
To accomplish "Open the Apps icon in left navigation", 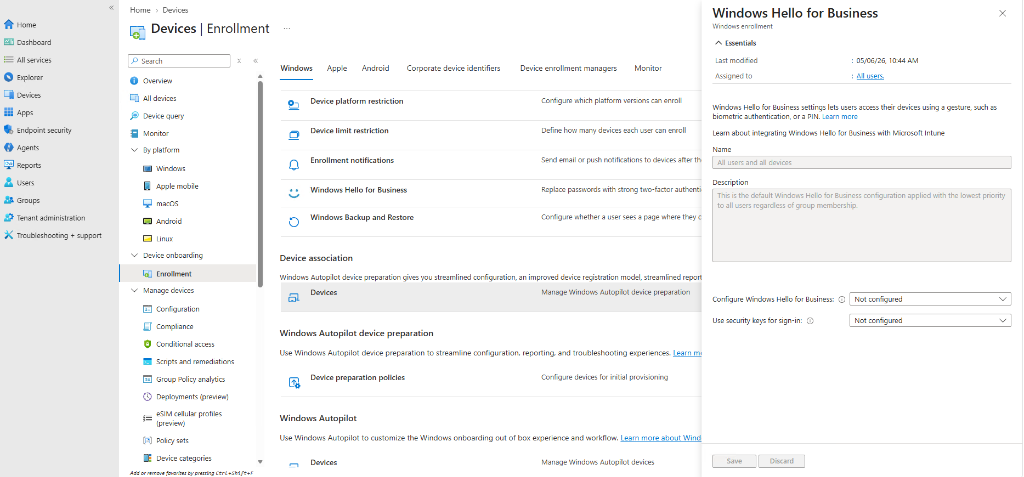I will point(8,112).
